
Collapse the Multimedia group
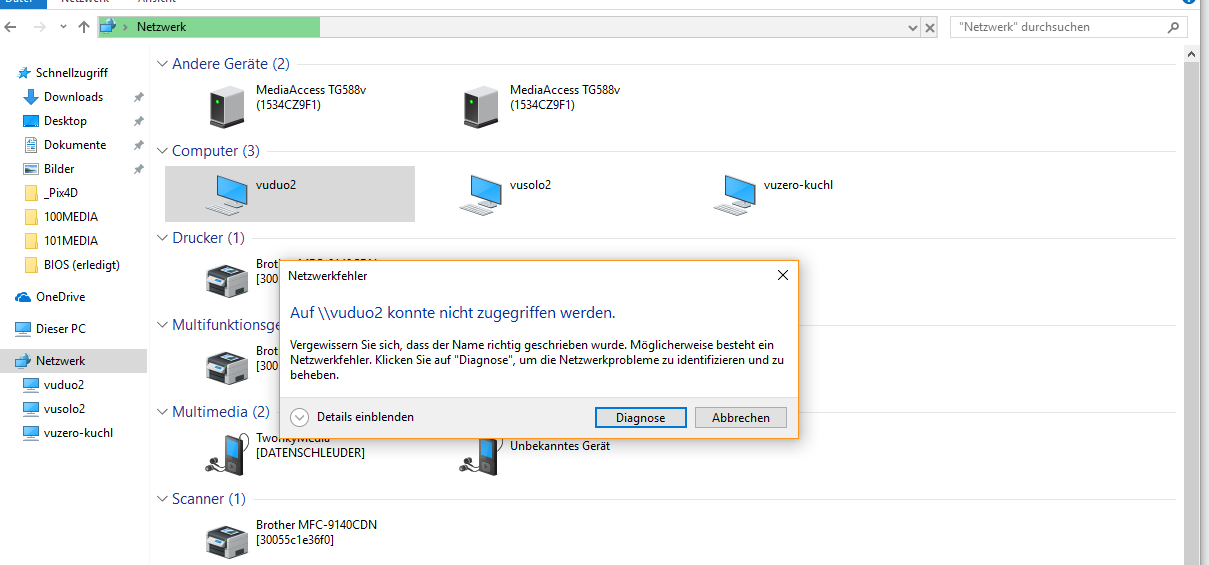163,412
